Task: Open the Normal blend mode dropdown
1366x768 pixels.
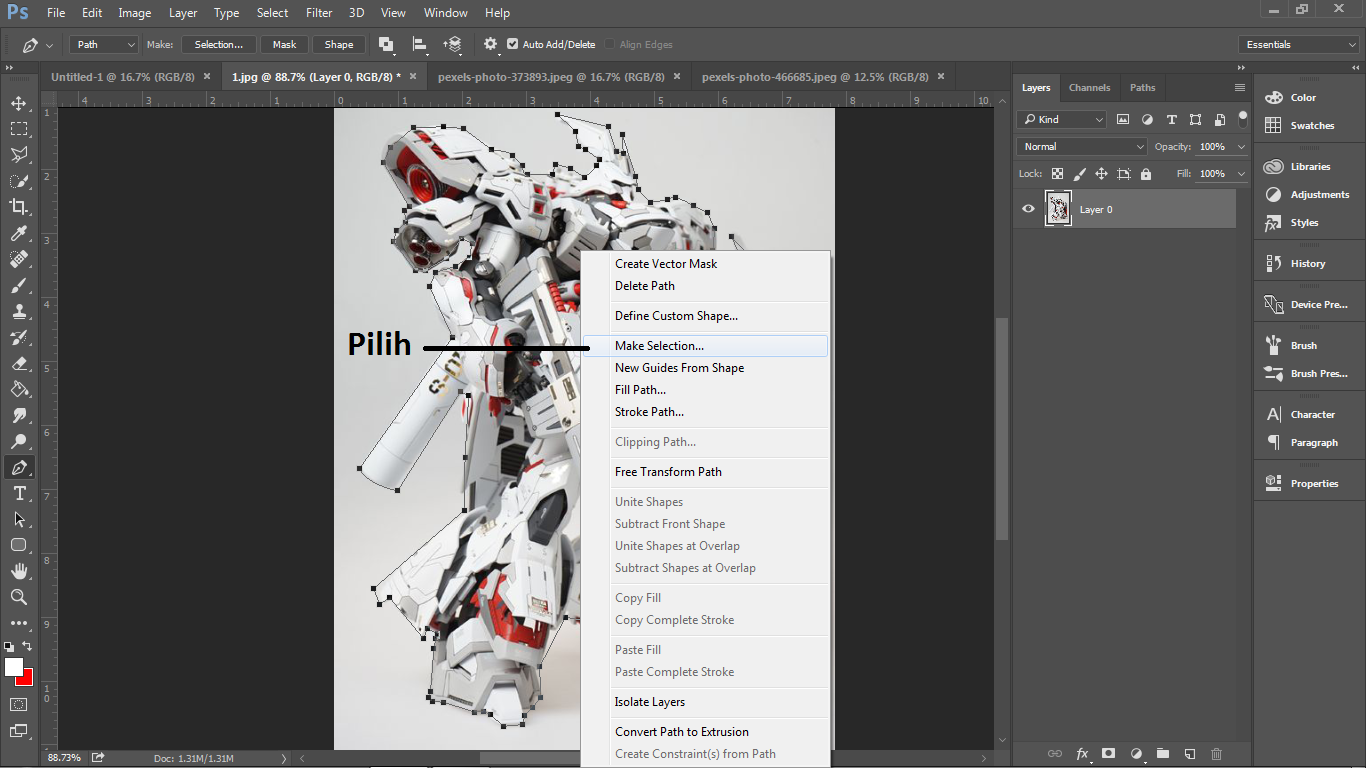Action: point(1082,146)
